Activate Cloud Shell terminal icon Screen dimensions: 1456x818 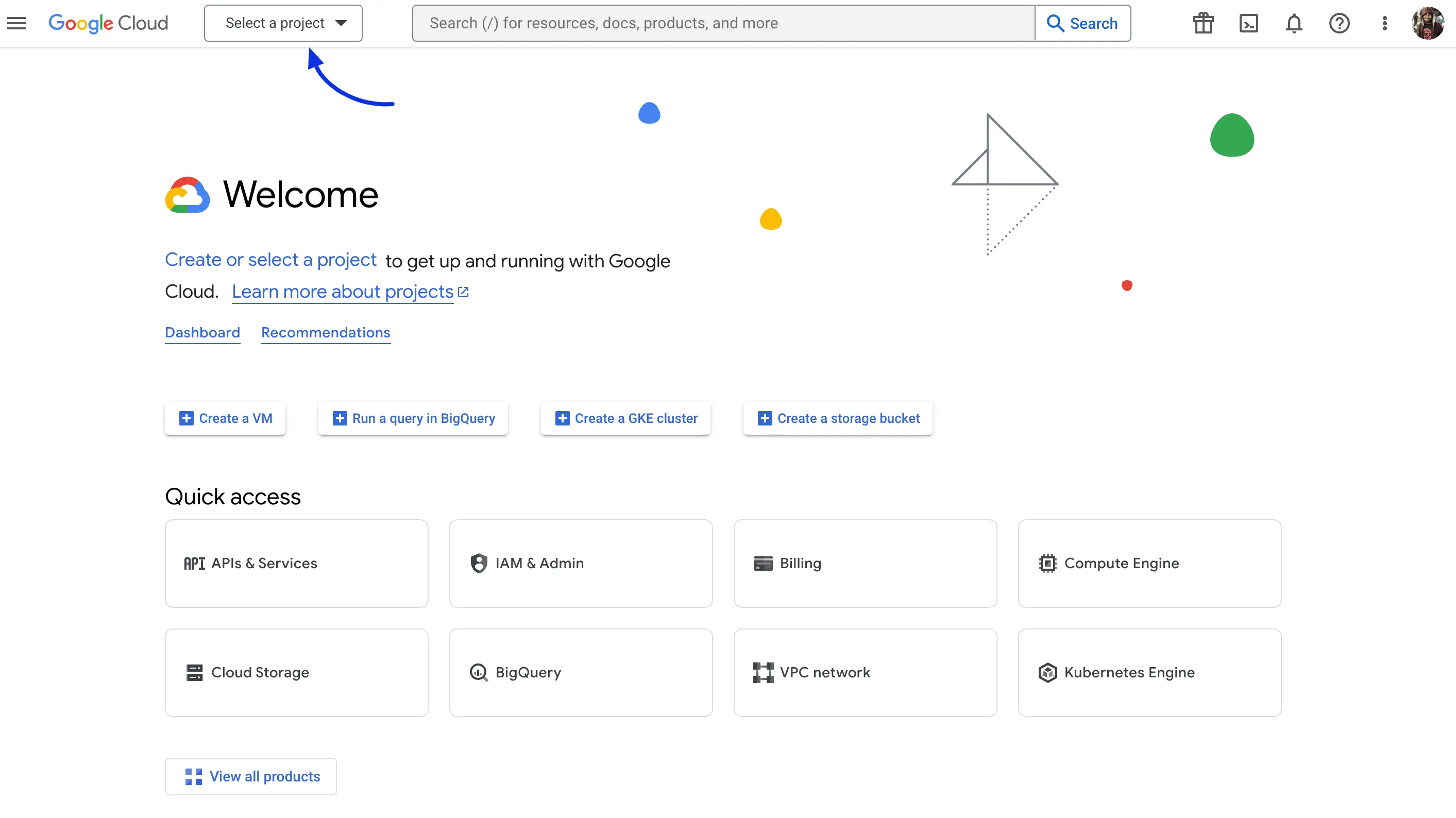[1248, 23]
